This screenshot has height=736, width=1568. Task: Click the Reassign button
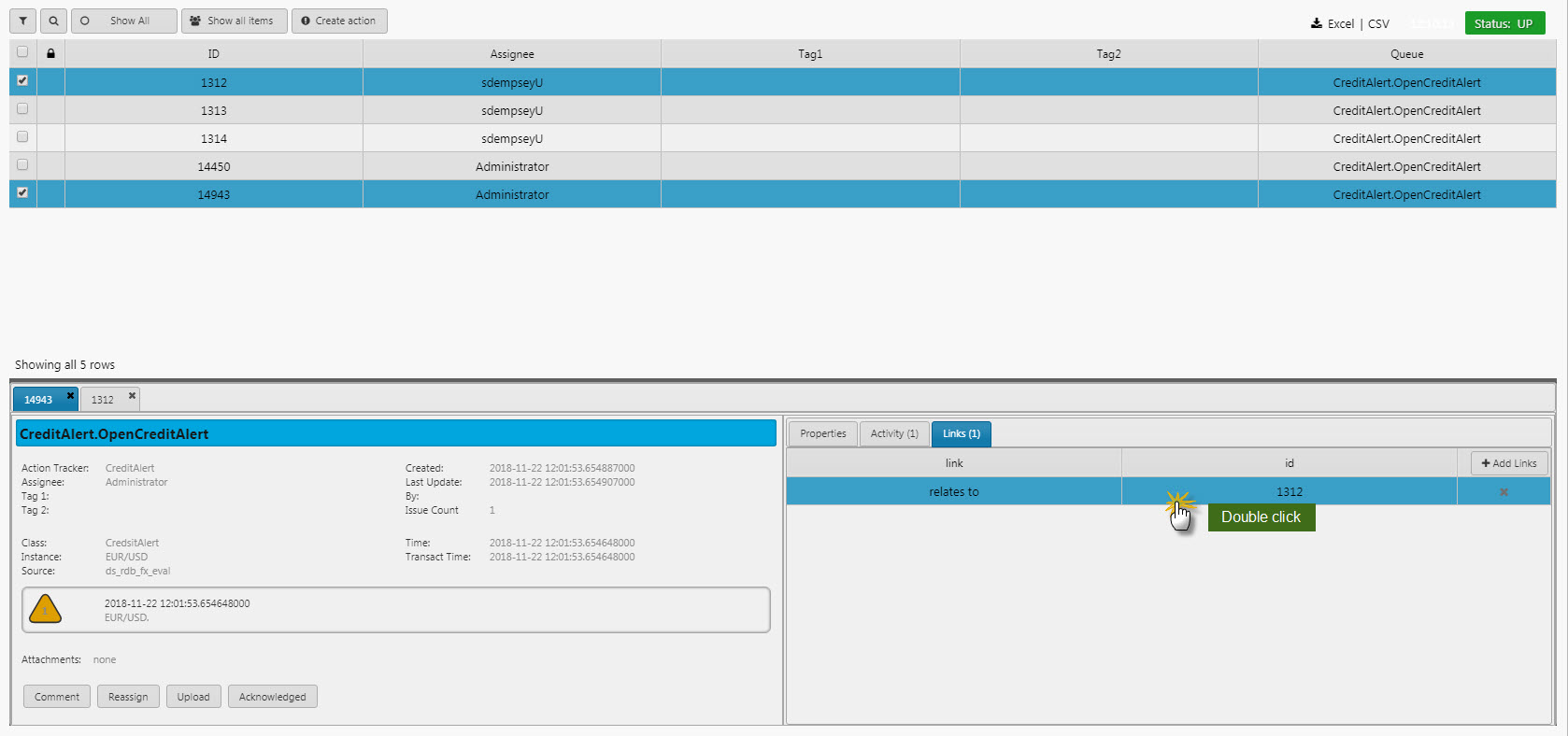[128, 697]
